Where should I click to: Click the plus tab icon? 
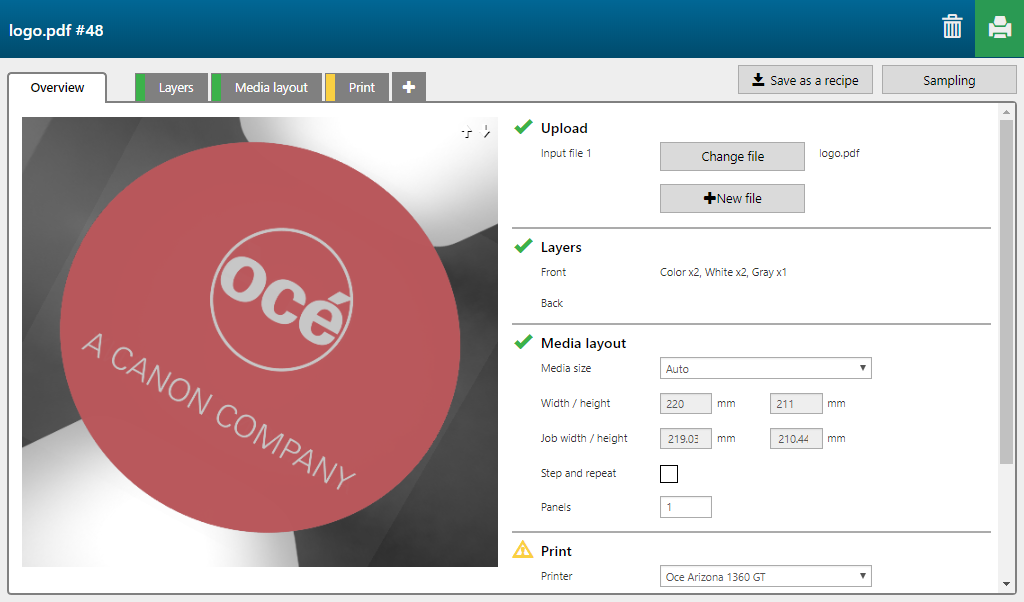click(x=409, y=87)
